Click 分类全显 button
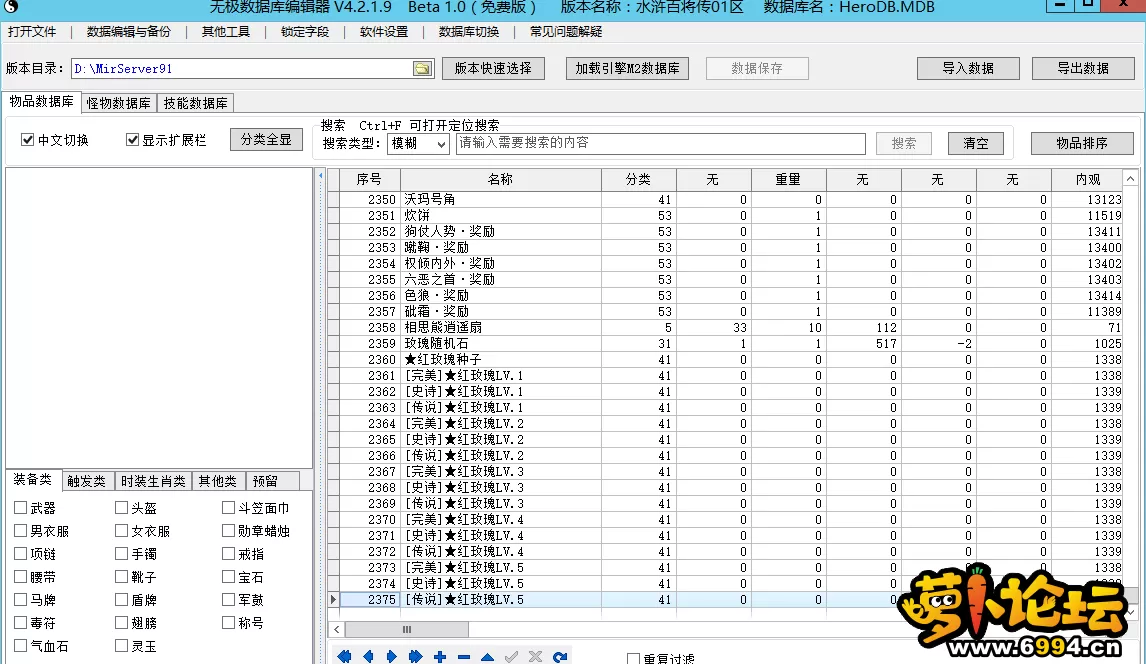The height and width of the screenshot is (664, 1146). coord(266,140)
